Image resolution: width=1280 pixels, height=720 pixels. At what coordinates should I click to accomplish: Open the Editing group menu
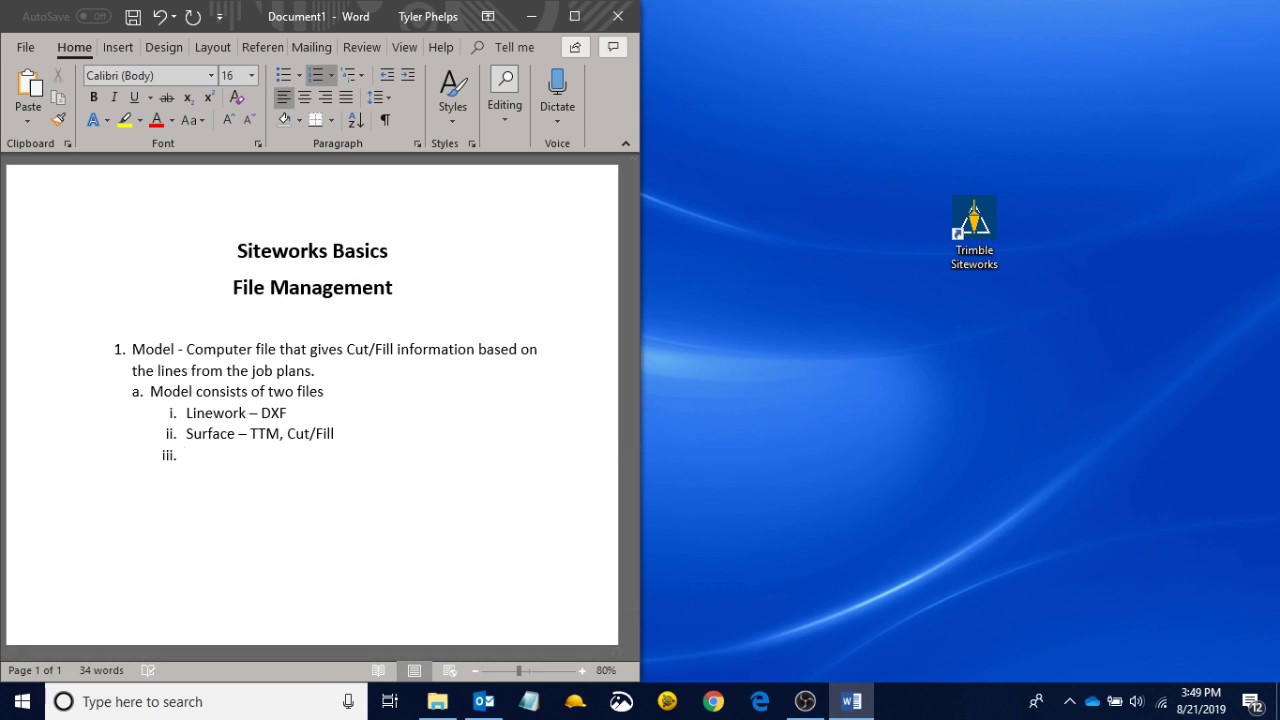click(x=504, y=95)
